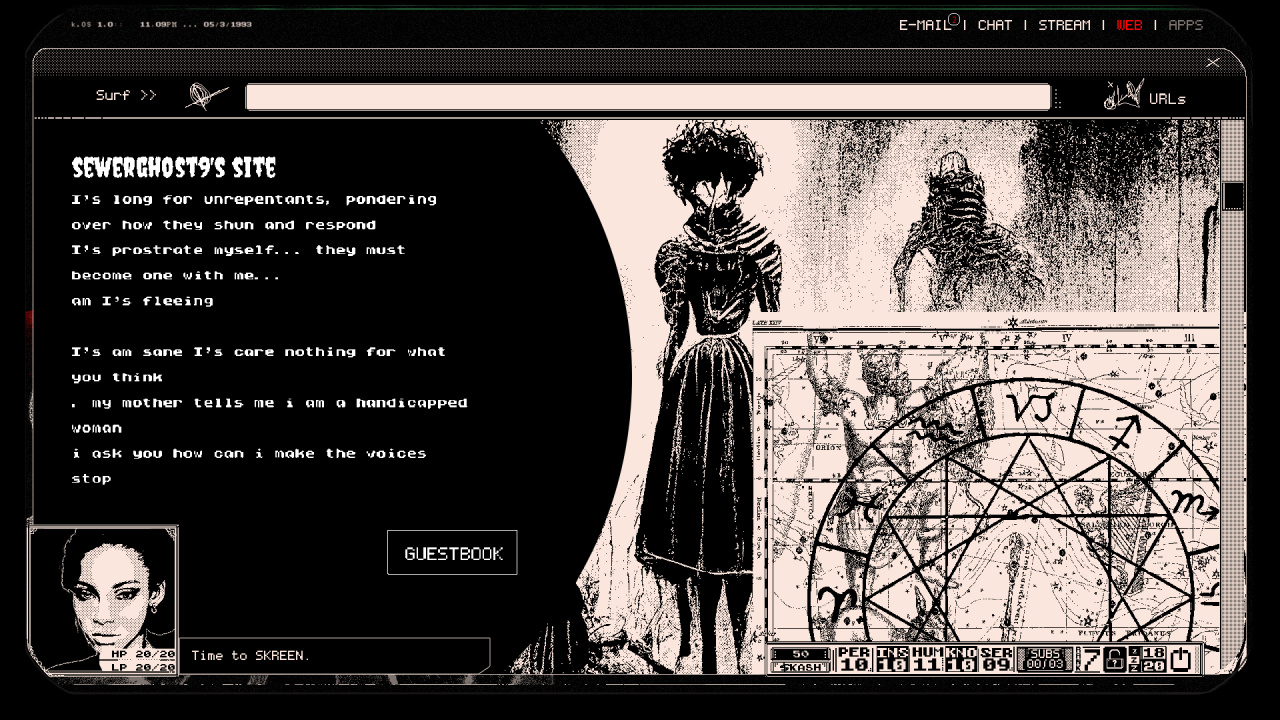Click the SER stat box
1280x720 pixels.
tap(996, 659)
